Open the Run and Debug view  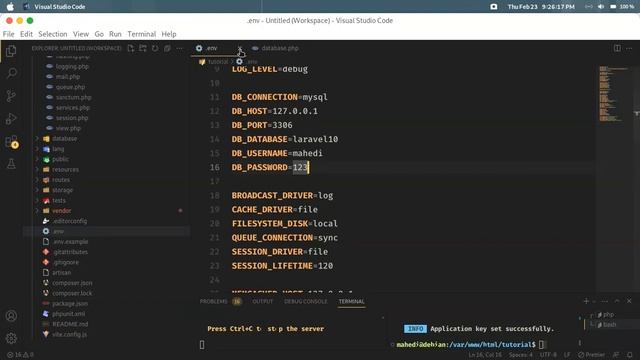11,119
